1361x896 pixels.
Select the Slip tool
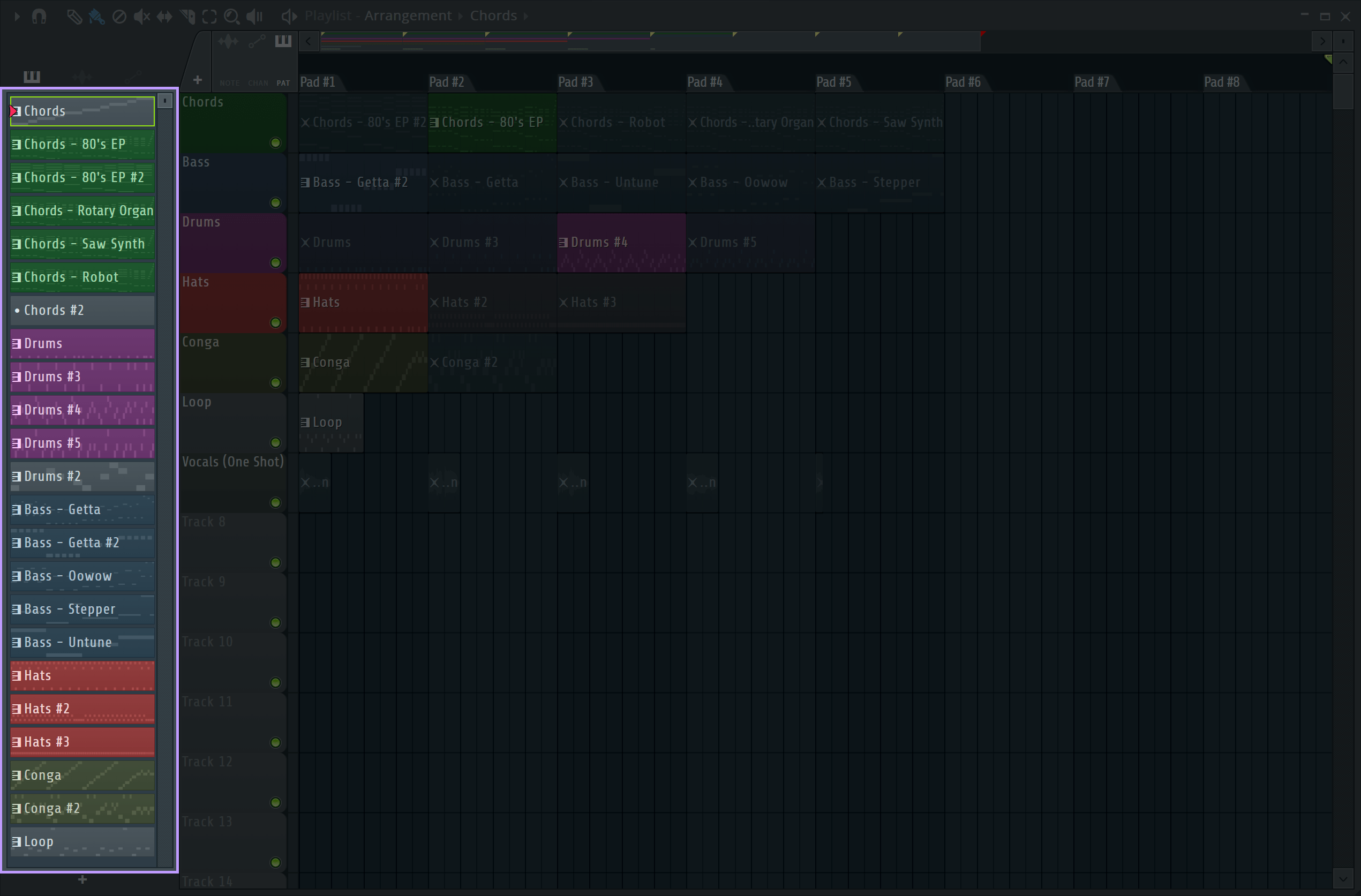(x=164, y=17)
